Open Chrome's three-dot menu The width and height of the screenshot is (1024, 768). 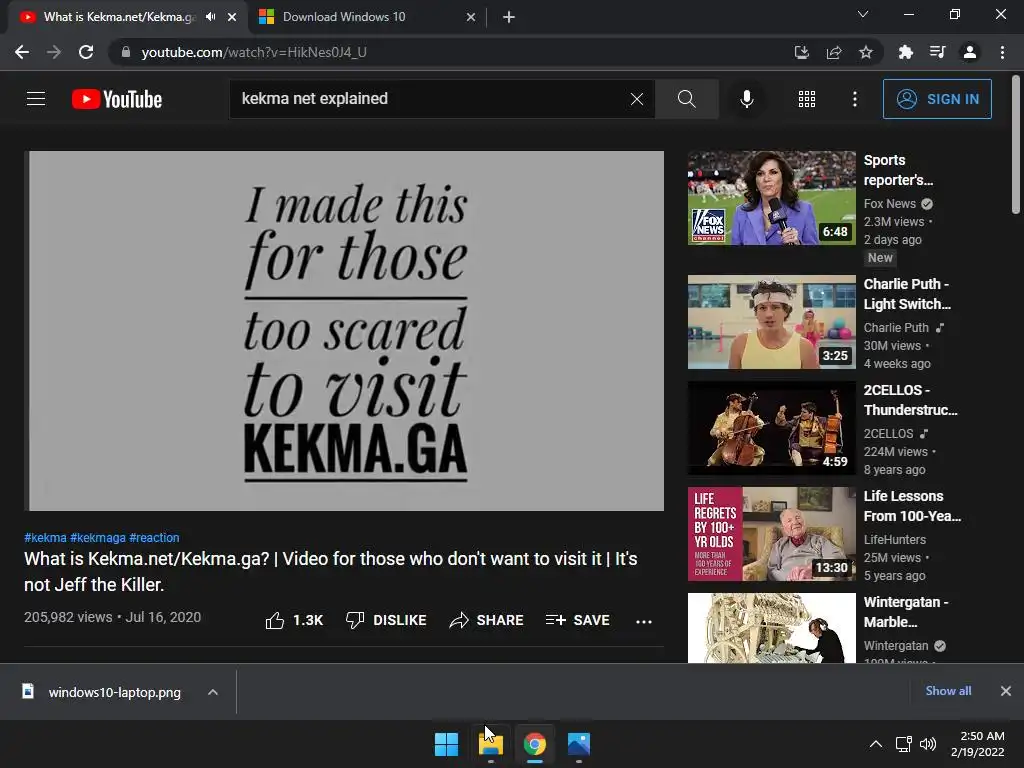click(x=1002, y=52)
